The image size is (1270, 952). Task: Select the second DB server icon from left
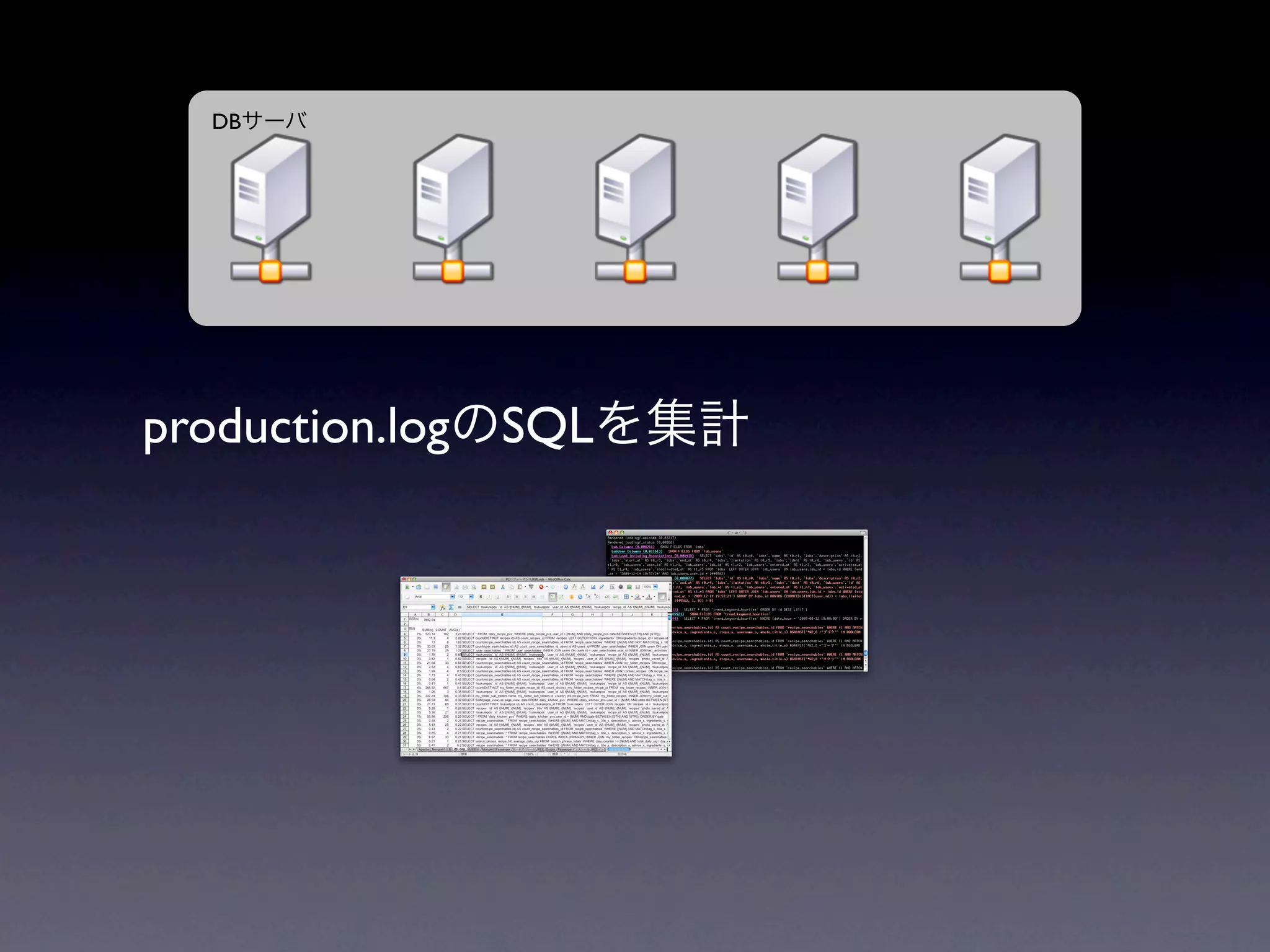pyautogui.click(x=453, y=209)
